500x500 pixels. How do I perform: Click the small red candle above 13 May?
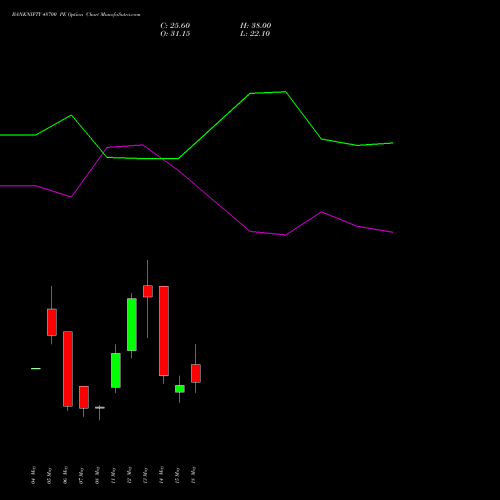(148, 291)
